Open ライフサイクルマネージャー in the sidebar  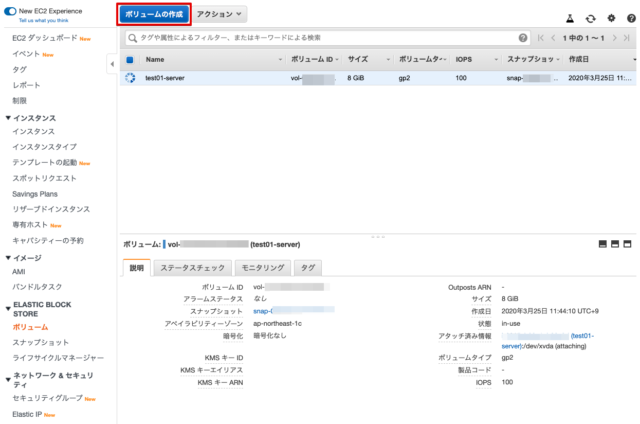tap(58, 358)
